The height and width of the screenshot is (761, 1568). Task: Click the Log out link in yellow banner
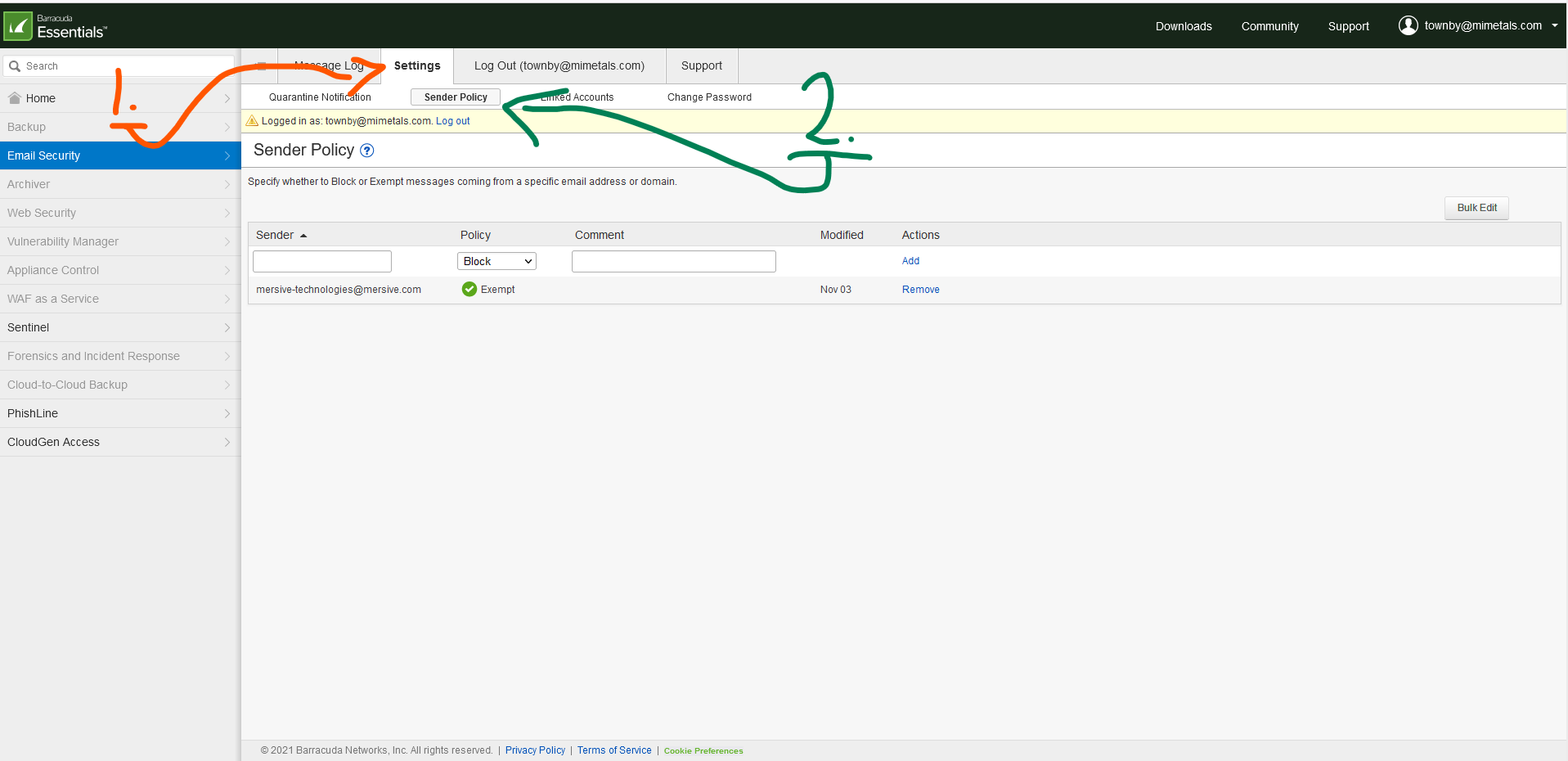pos(452,121)
